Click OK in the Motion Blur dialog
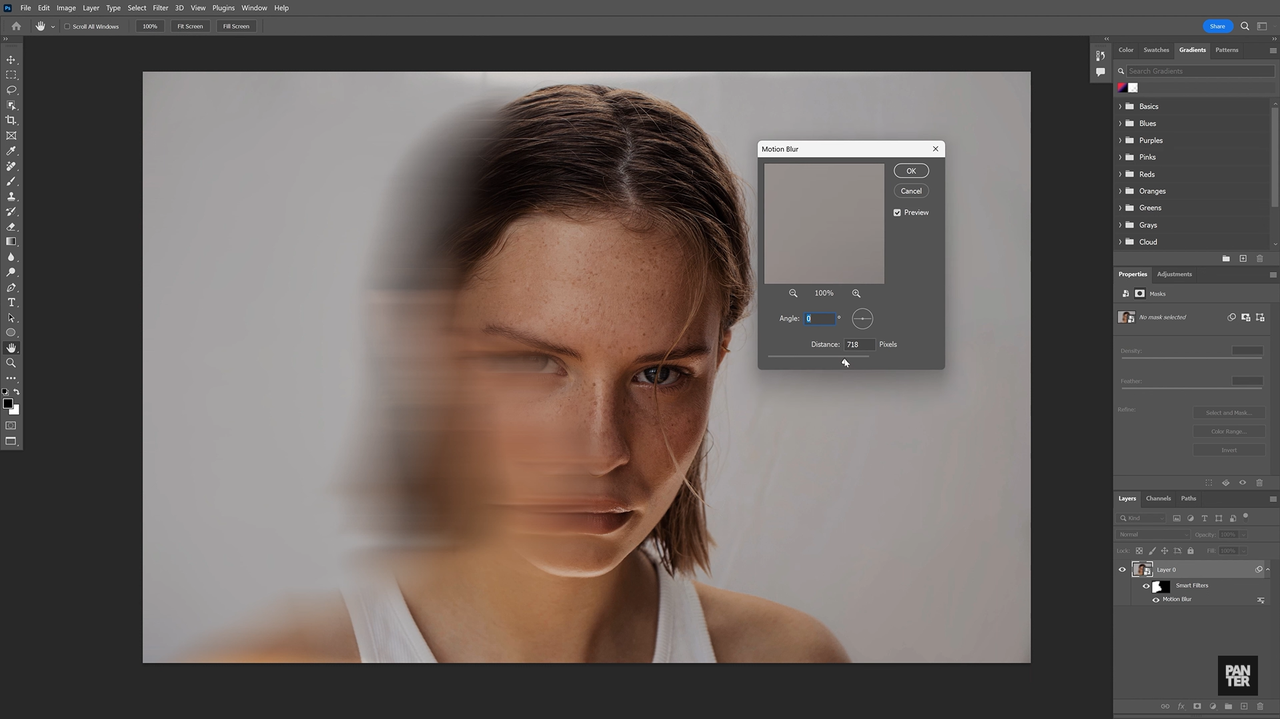The image size is (1280, 719). pyautogui.click(x=911, y=171)
